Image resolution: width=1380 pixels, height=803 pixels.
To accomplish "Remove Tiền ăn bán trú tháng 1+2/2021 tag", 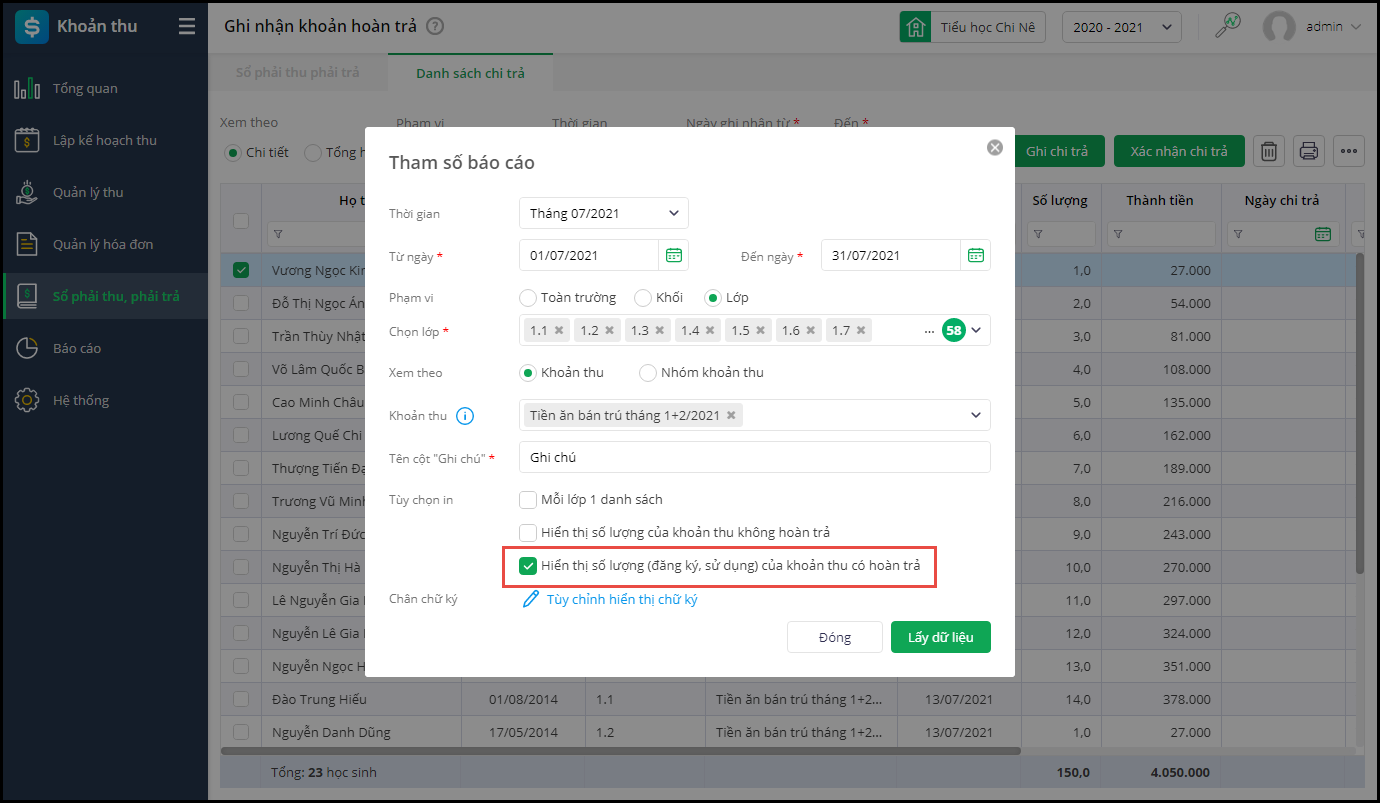I will pyautogui.click(x=731, y=415).
